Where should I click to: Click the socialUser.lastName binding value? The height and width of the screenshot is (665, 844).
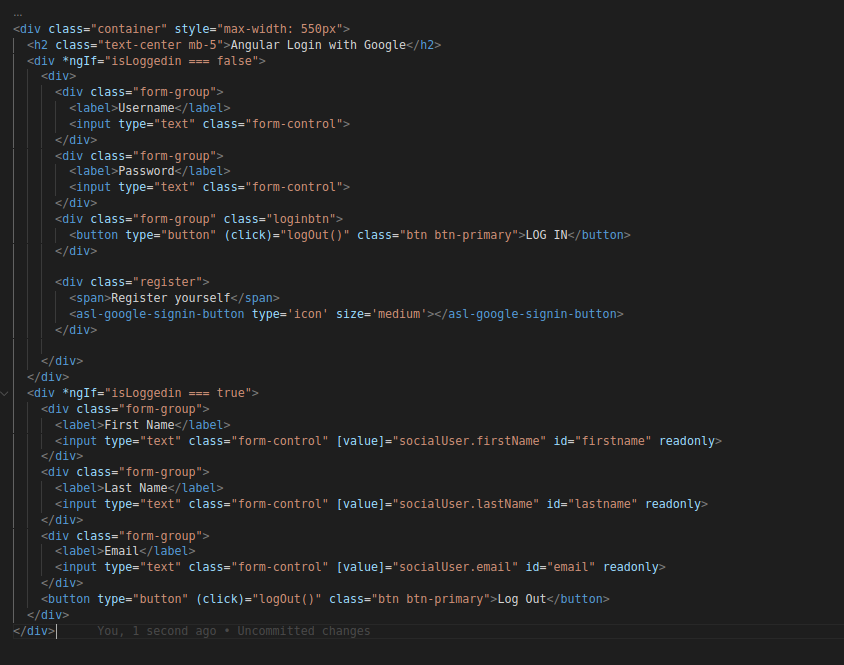point(466,504)
